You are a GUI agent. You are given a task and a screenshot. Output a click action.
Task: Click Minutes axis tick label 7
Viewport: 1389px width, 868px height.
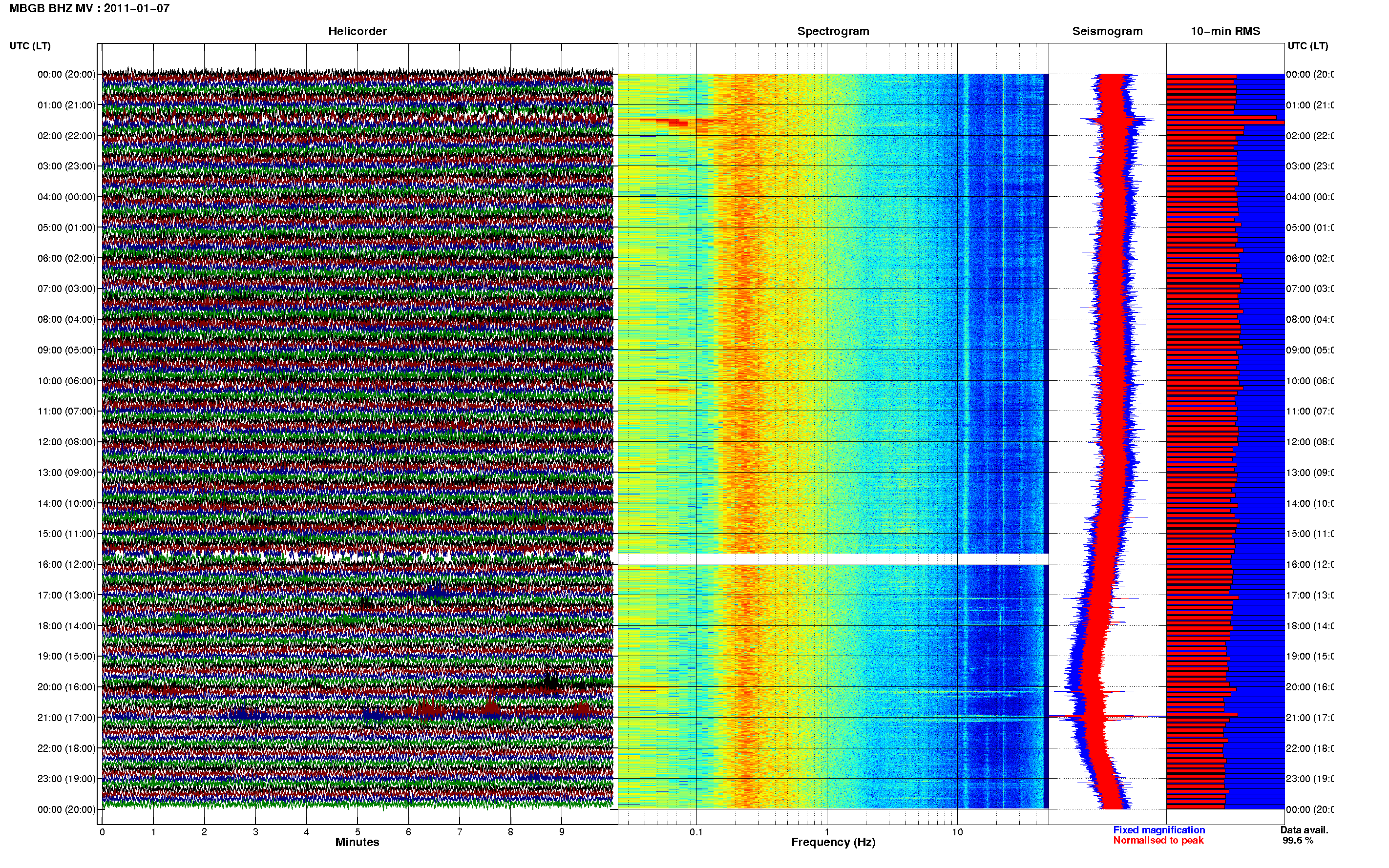[460, 832]
